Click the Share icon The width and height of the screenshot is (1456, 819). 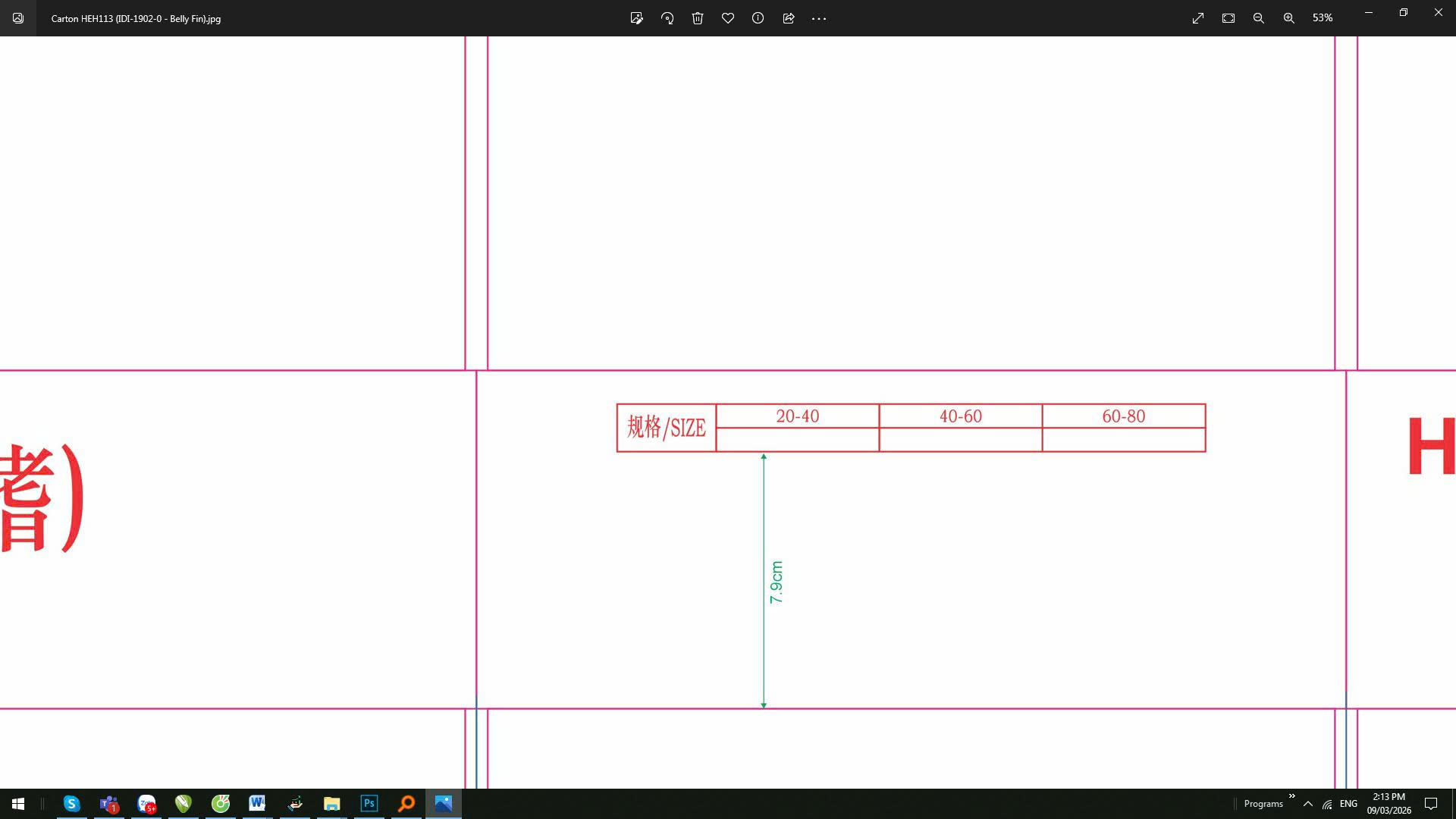click(789, 18)
